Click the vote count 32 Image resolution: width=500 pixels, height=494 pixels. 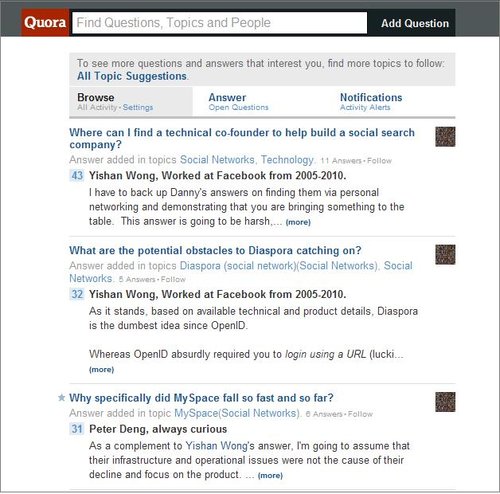pyautogui.click(x=77, y=294)
